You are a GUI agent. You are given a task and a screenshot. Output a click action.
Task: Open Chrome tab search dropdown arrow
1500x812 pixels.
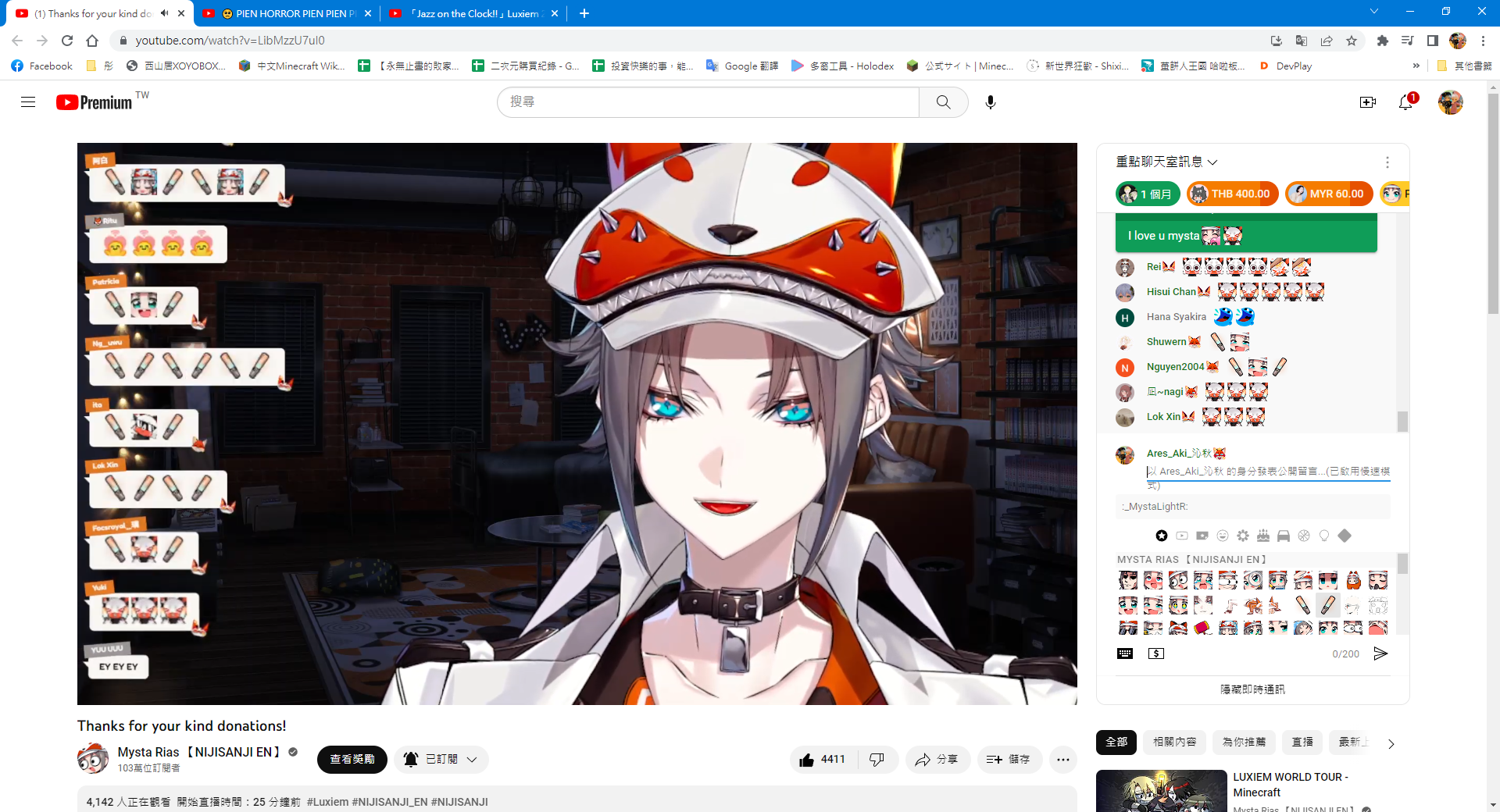(1373, 12)
